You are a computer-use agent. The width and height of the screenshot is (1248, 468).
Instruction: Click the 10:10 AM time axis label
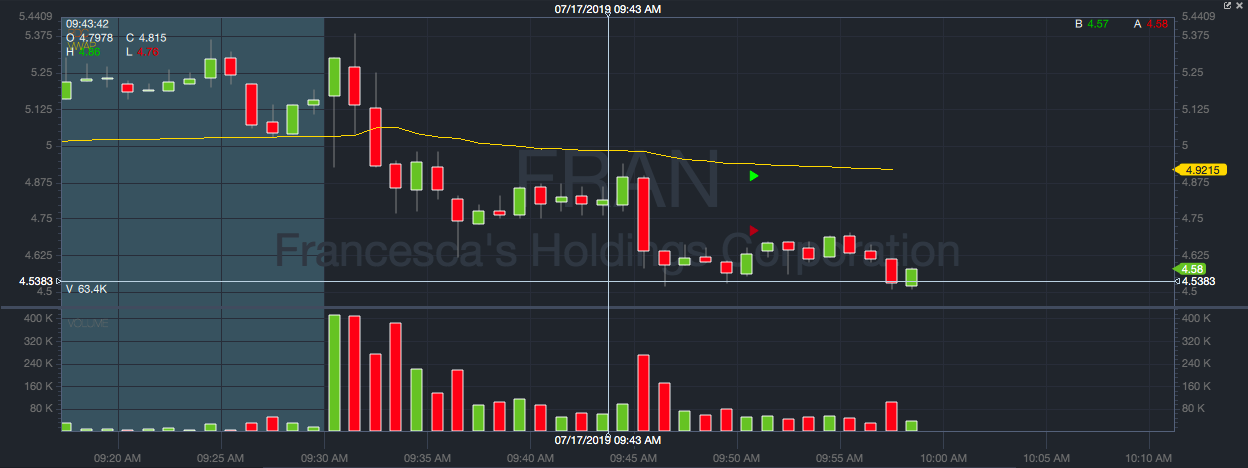click(1148, 457)
